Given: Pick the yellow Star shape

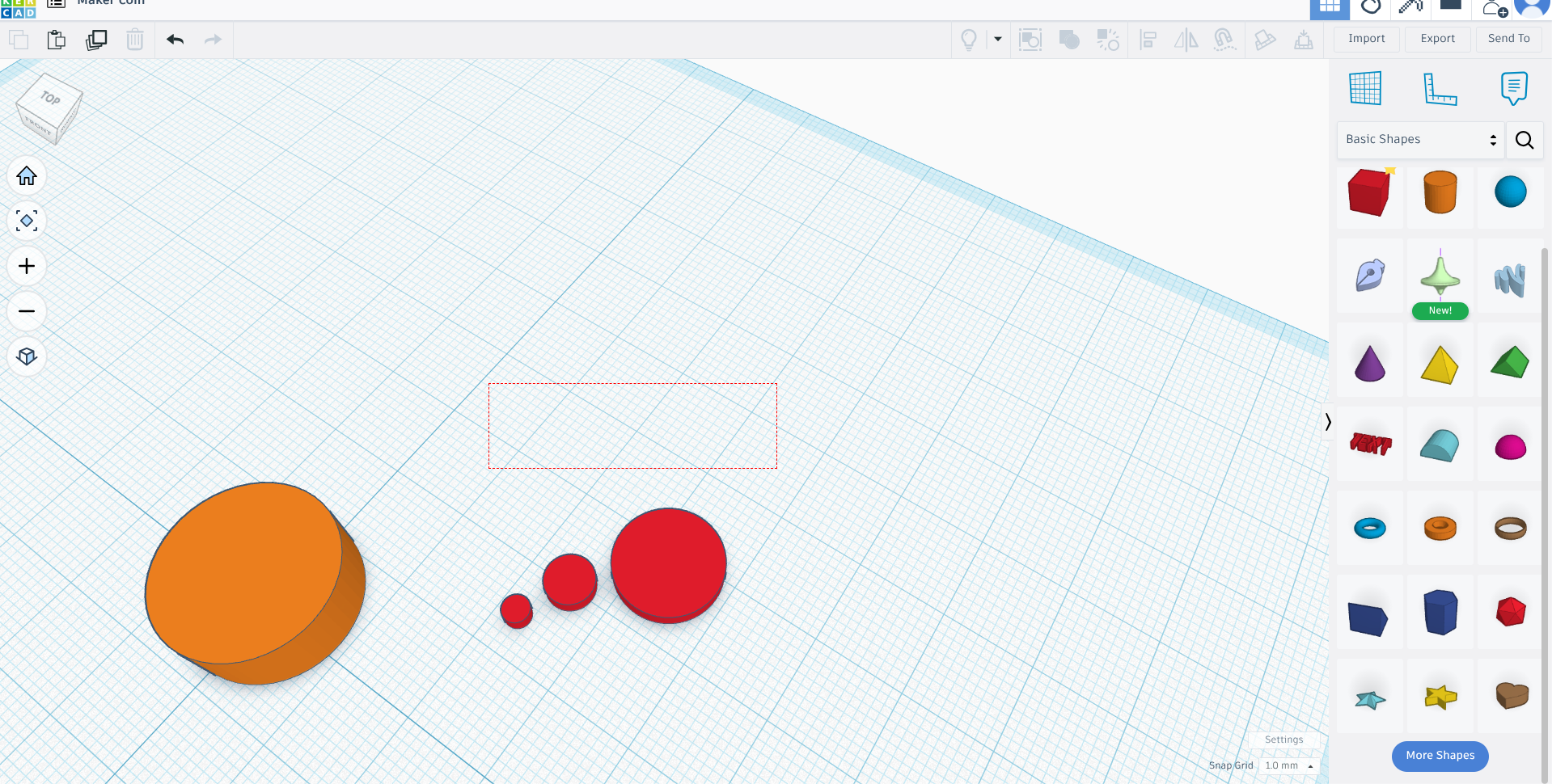Looking at the screenshot, I should point(1440,696).
